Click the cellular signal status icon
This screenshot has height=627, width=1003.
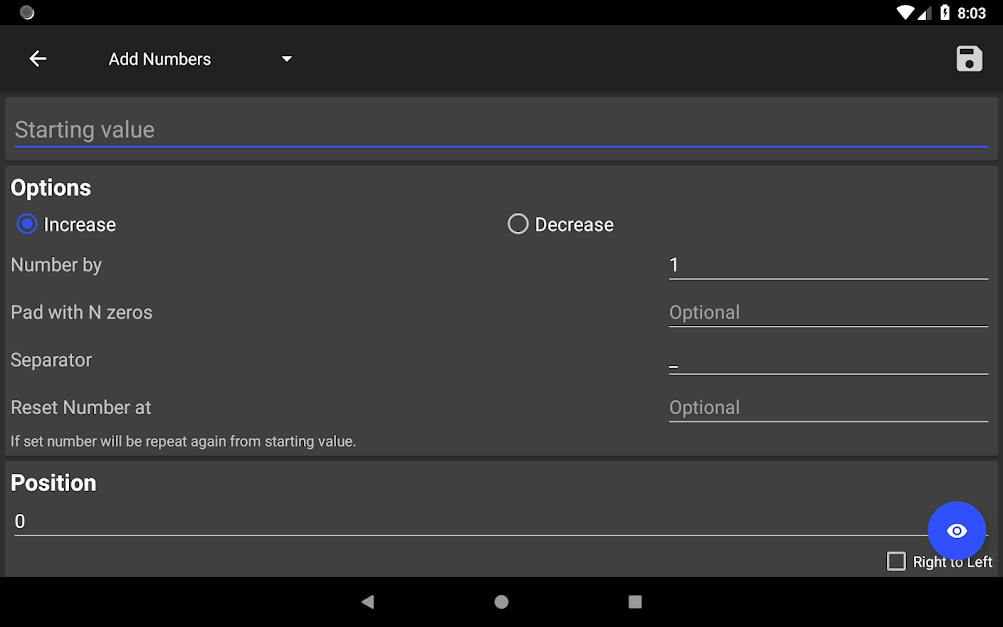(x=925, y=13)
